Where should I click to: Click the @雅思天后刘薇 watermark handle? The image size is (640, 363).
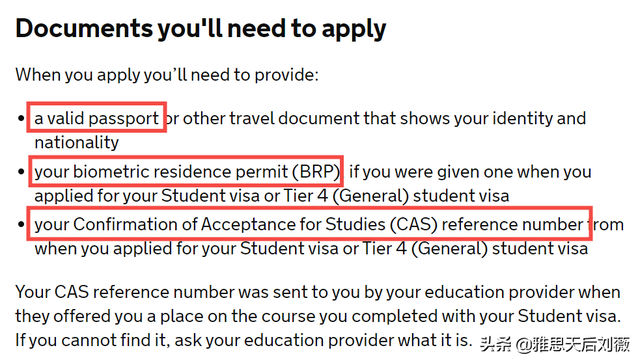pyautogui.click(x=573, y=345)
